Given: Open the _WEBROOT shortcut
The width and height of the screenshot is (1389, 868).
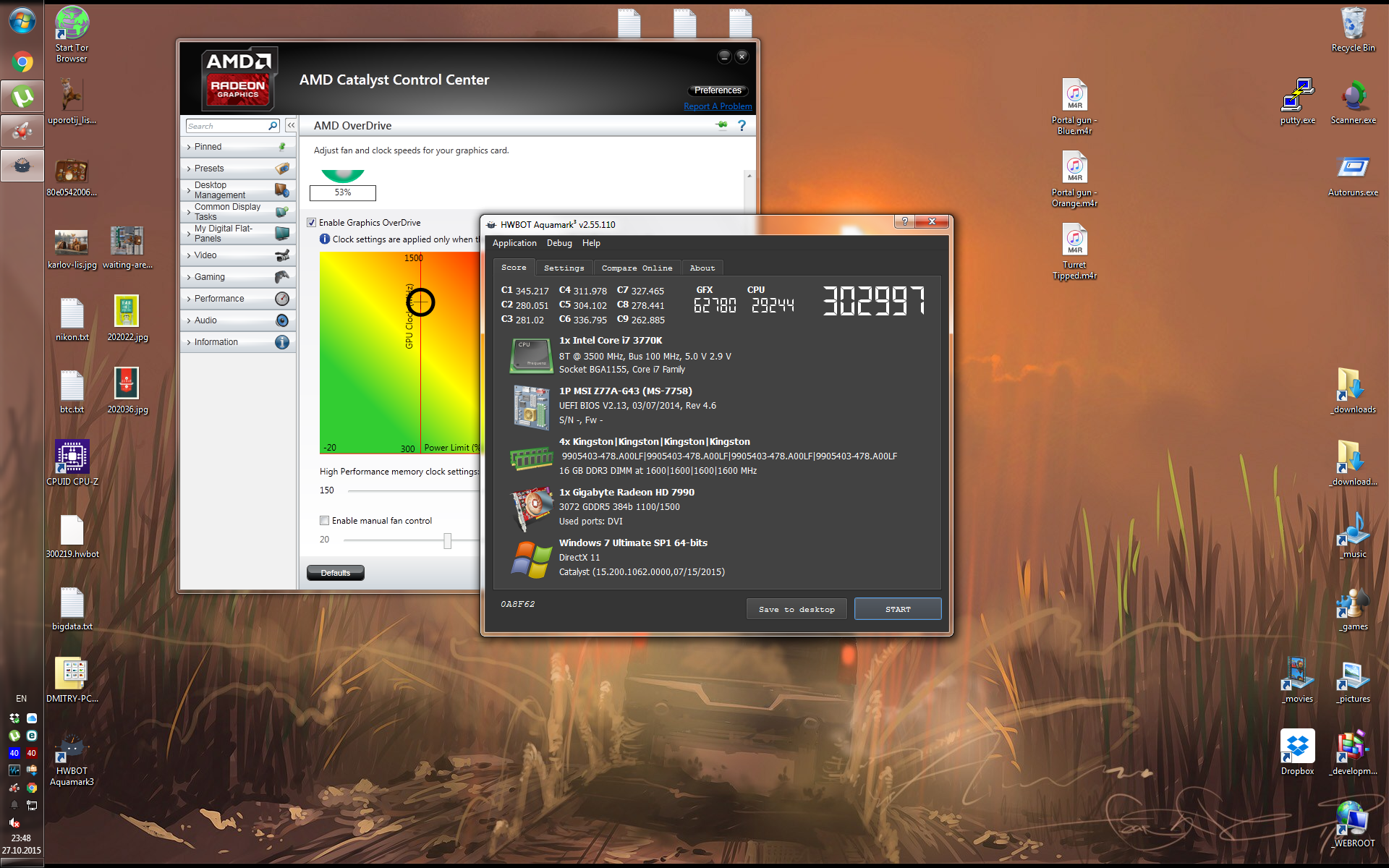Looking at the screenshot, I should pyautogui.click(x=1353, y=825).
